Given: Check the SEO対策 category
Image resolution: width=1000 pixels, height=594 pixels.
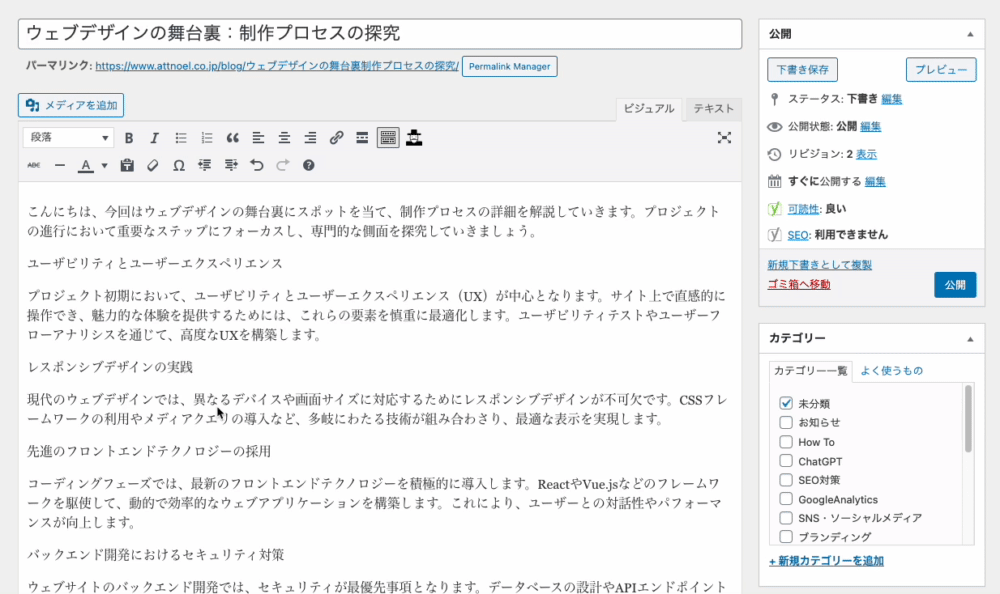Looking at the screenshot, I should pos(786,480).
